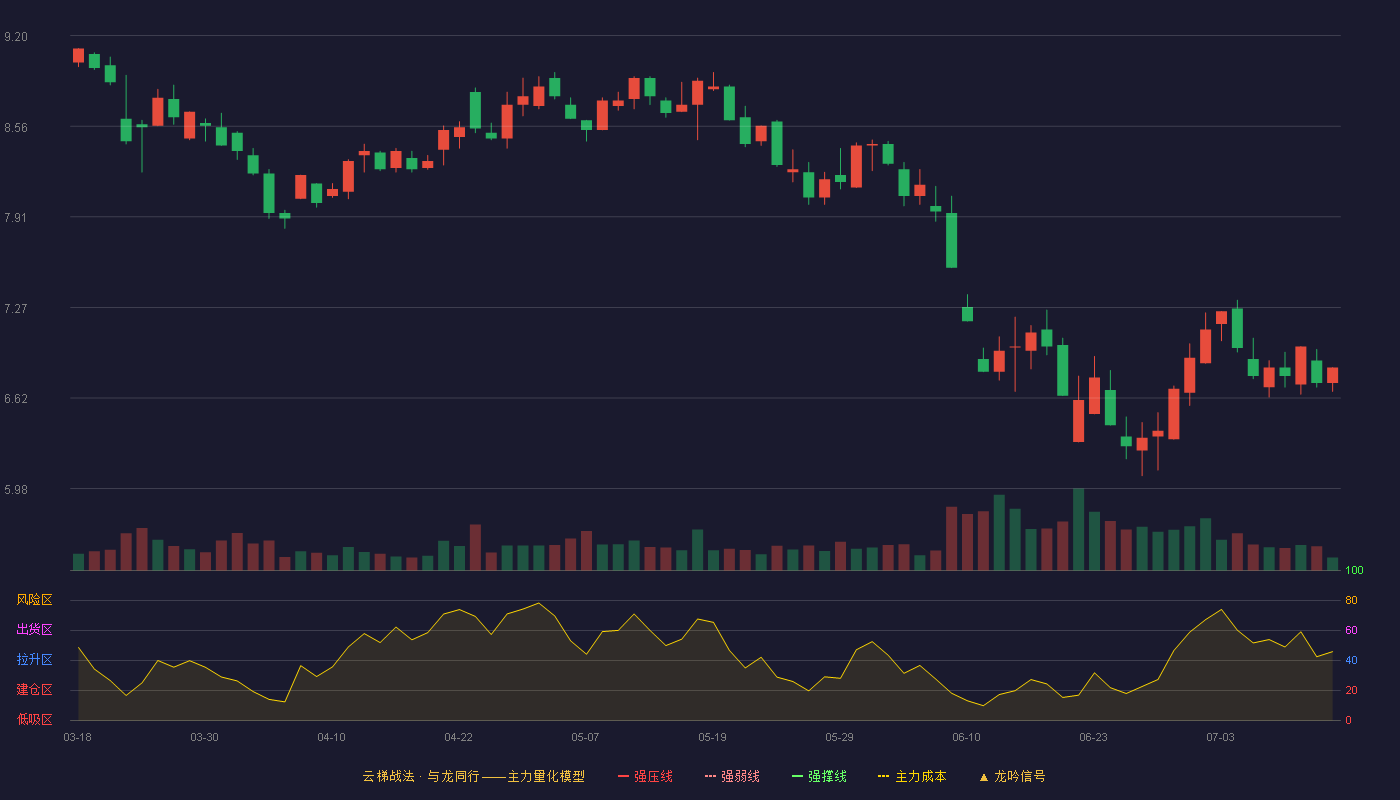Click the 05-07 date label
1400x800 pixels.
click(x=586, y=737)
